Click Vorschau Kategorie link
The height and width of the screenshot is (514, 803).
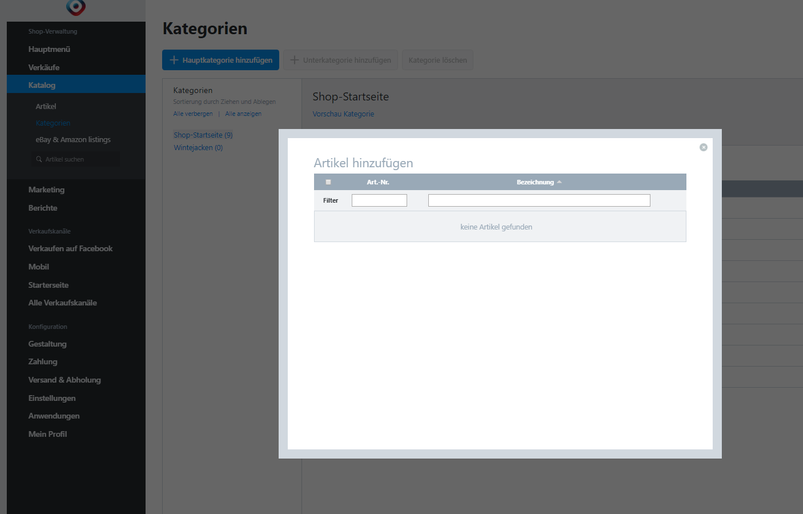[x=343, y=114]
